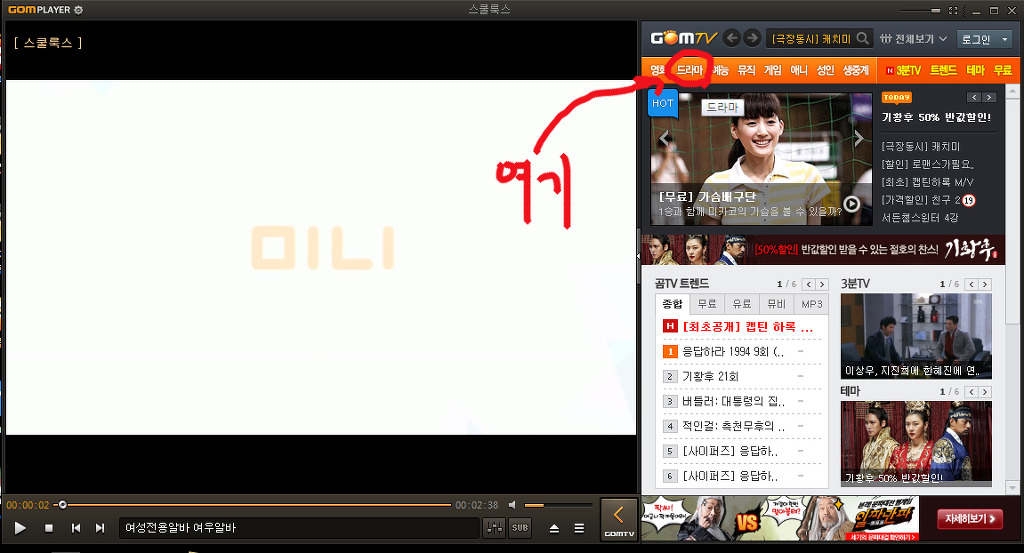The height and width of the screenshot is (553, 1024).
Task: Switch to fullscreen mode icon
Action: 953,10
